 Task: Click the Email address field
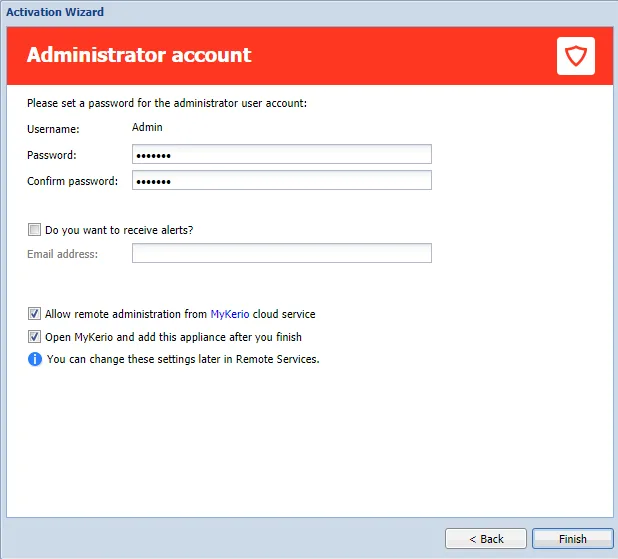[x=282, y=253]
